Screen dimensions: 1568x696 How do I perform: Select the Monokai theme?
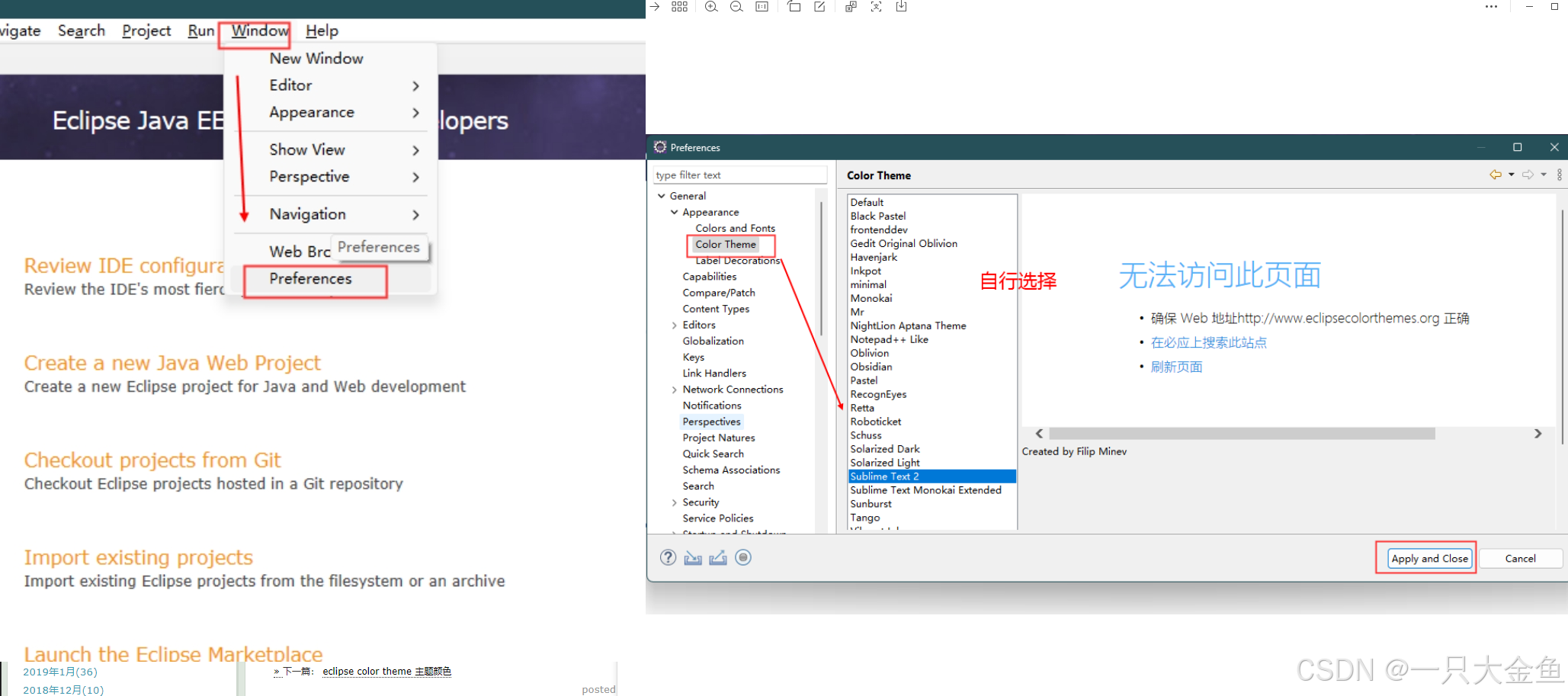click(871, 298)
